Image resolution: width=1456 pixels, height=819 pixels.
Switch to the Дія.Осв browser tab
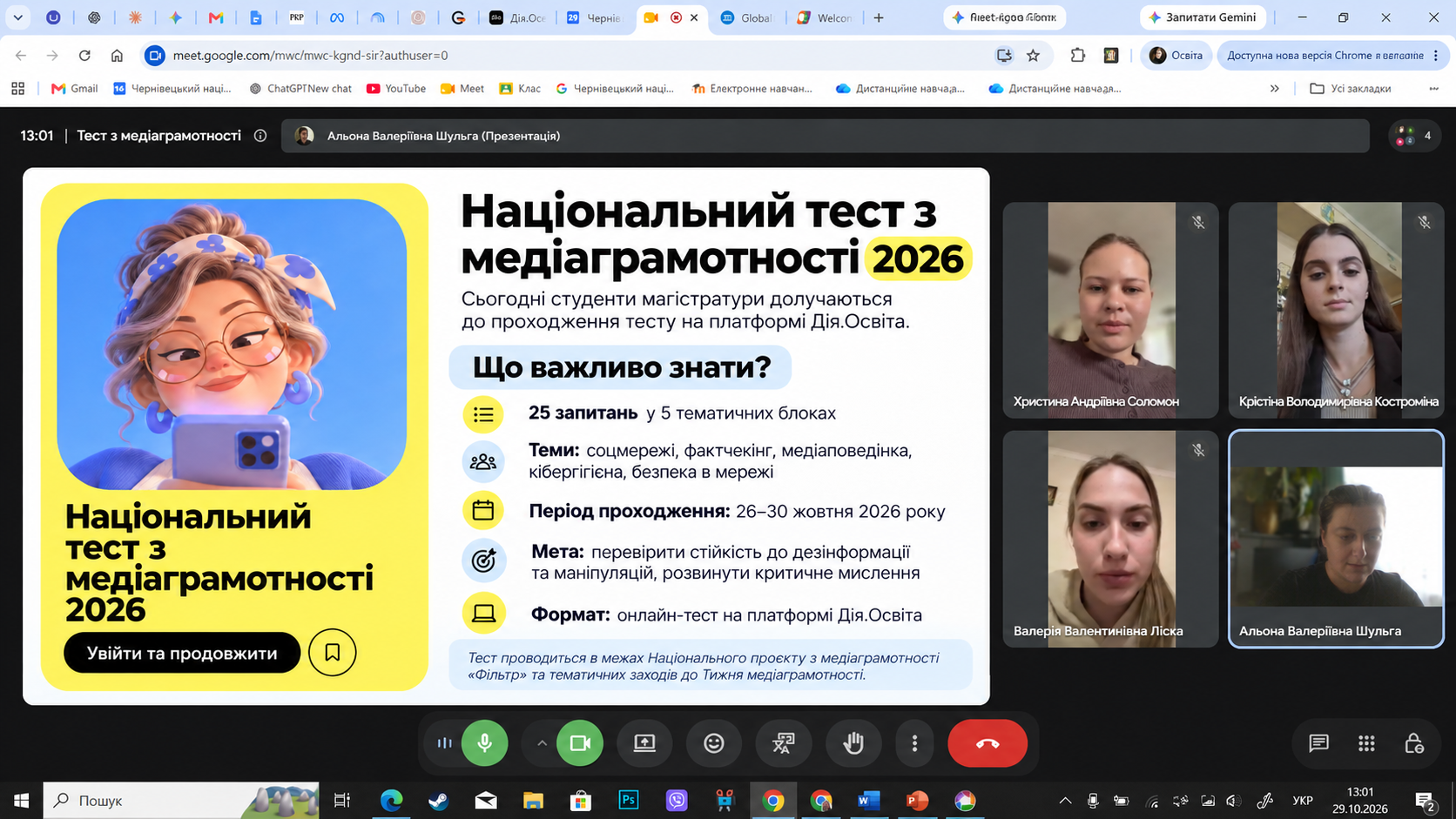click(517, 17)
